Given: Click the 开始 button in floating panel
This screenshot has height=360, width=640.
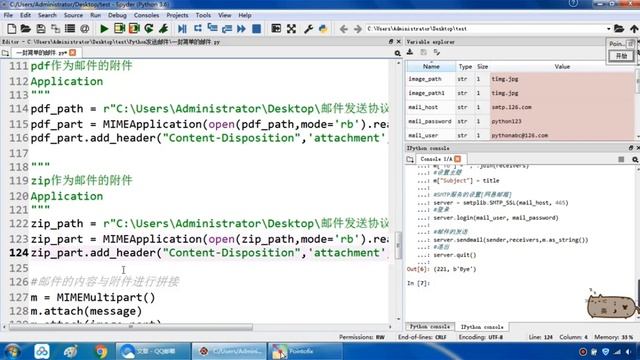Looking at the screenshot, I should [621, 56].
